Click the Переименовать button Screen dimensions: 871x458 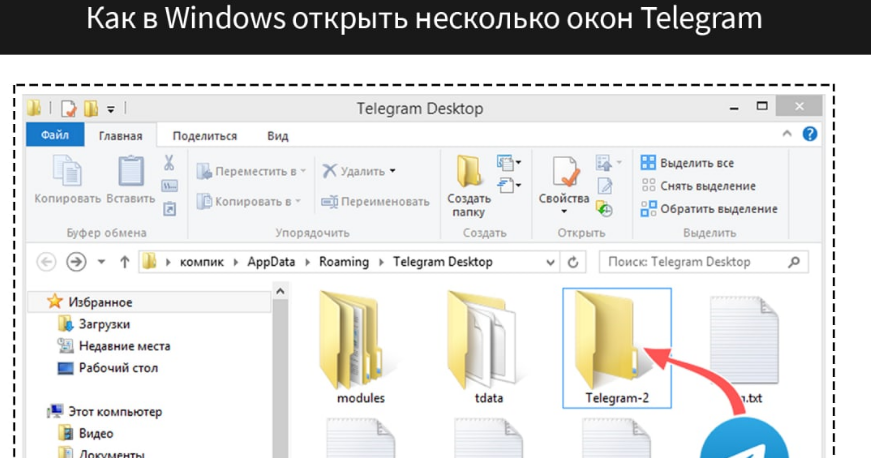coord(376,202)
